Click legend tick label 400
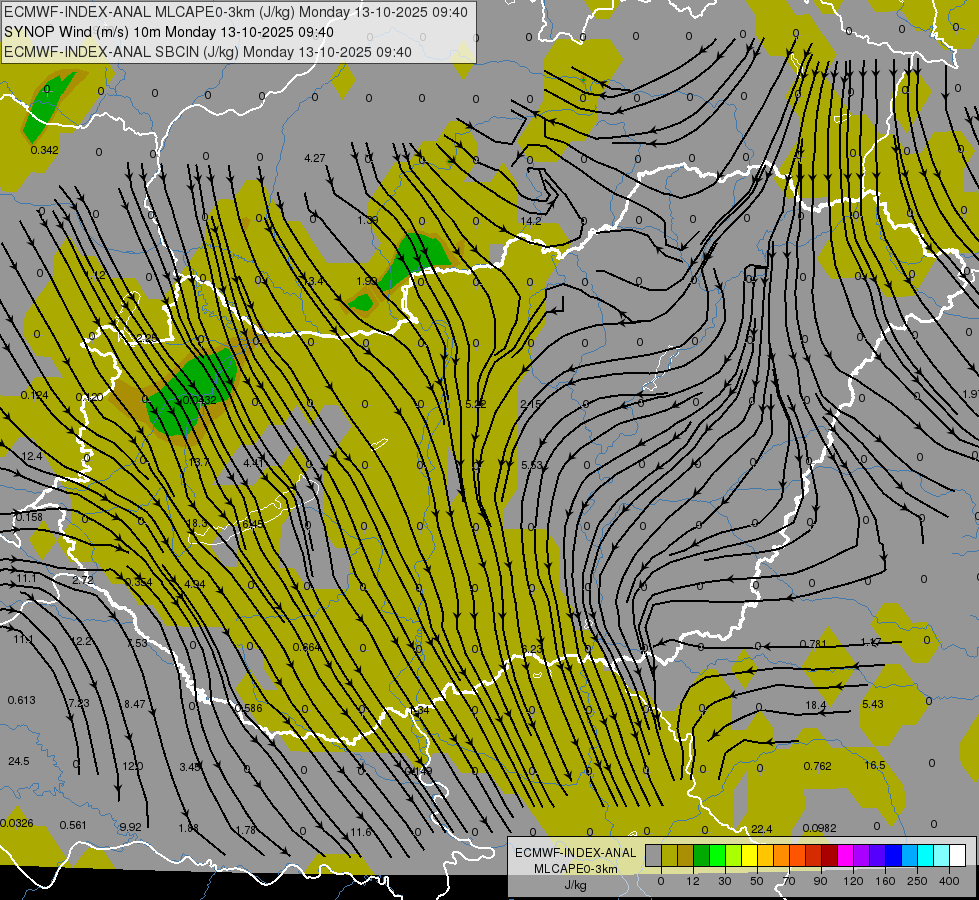 click(x=949, y=881)
